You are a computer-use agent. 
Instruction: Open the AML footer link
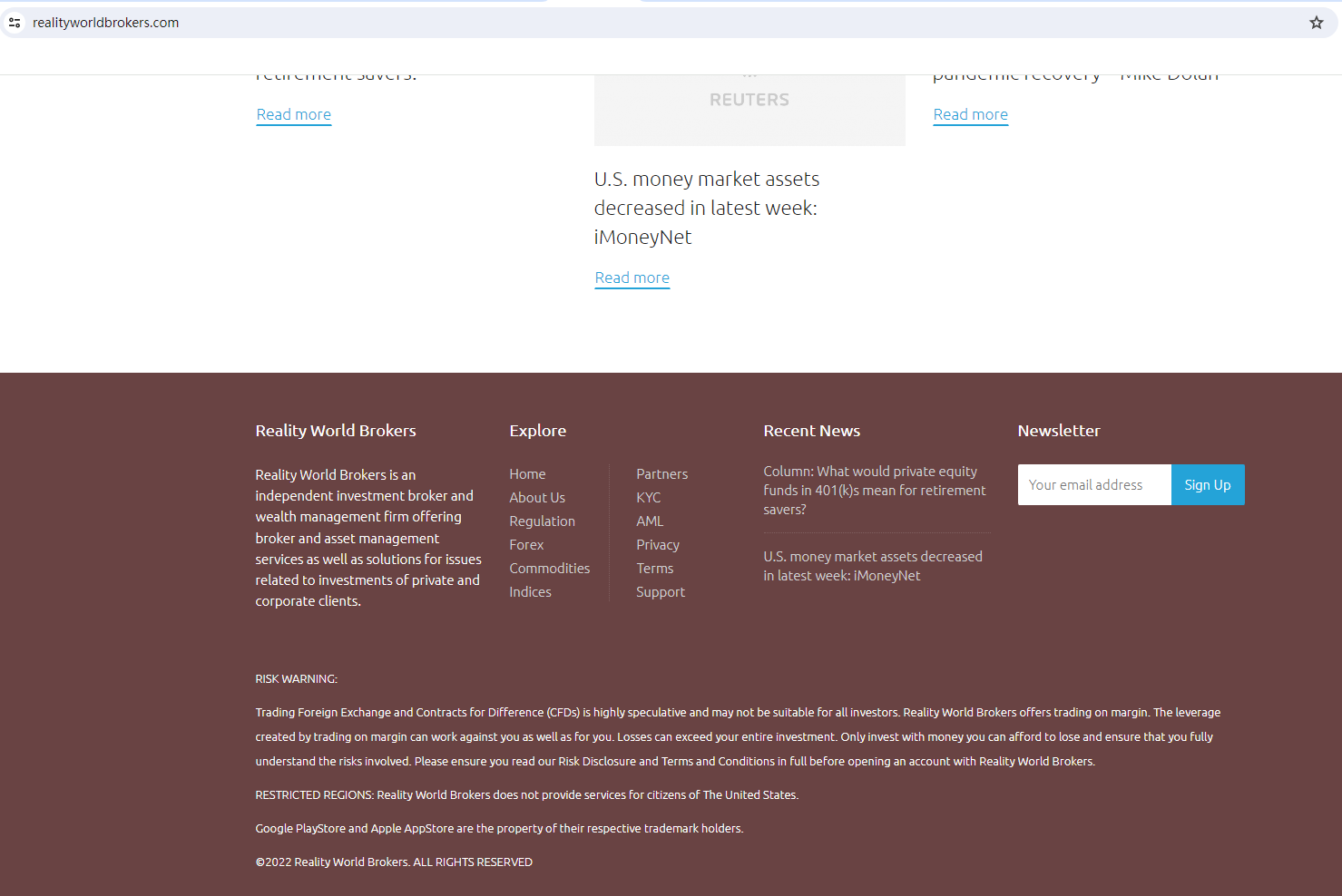coord(650,521)
